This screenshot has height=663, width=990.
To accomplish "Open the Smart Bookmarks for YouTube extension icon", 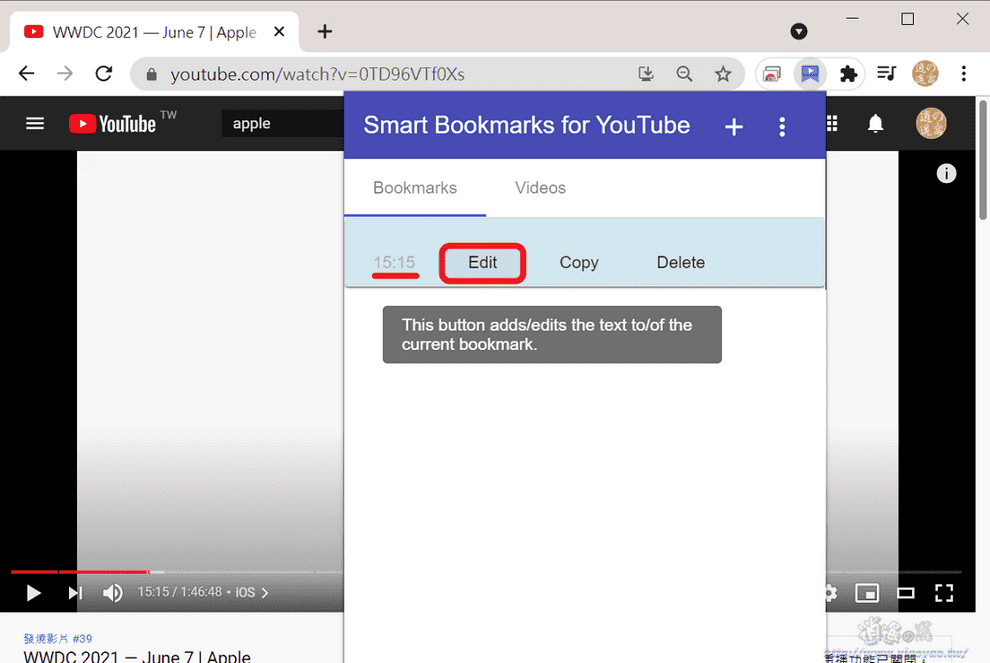I will 810,73.
